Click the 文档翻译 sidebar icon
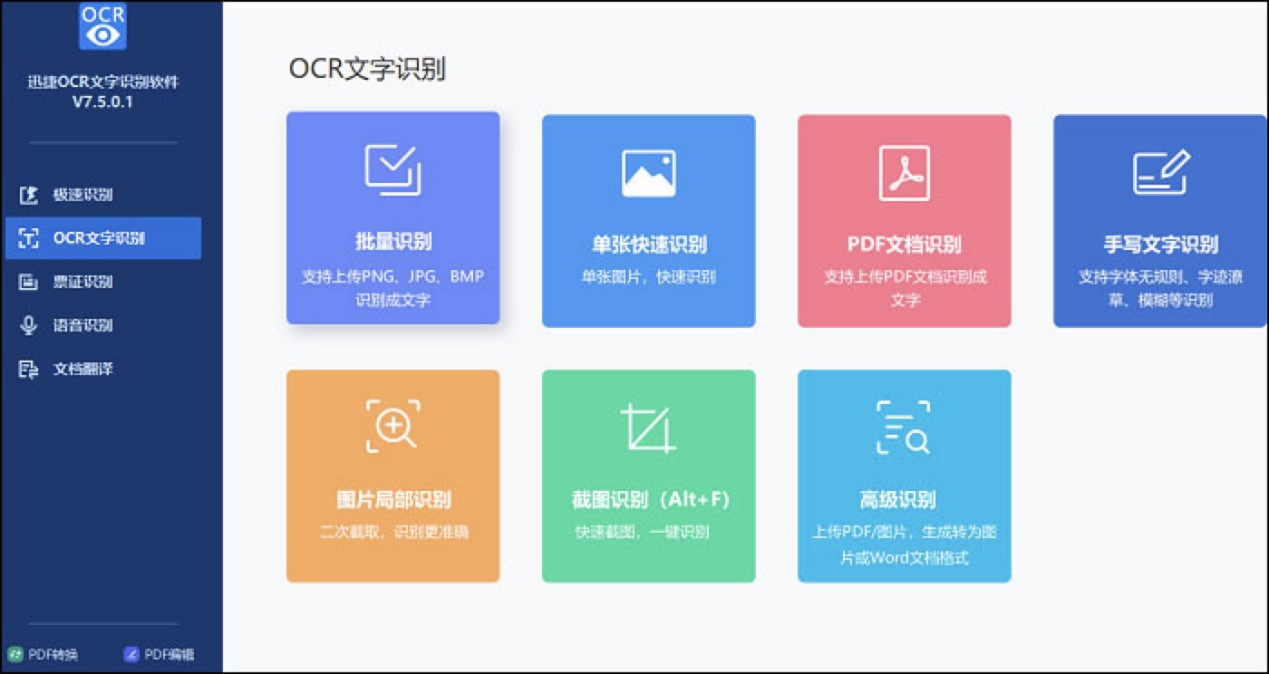Viewport: 1269px width, 674px height. tap(29, 369)
